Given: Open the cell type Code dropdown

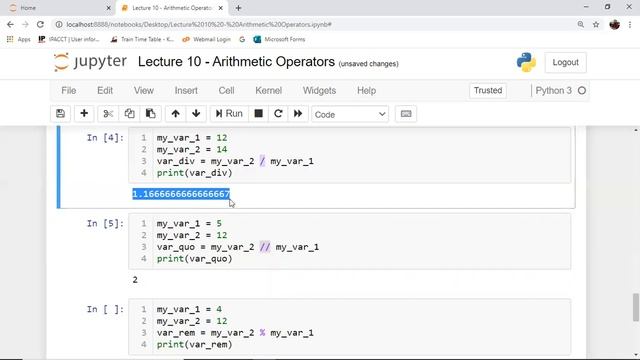Looking at the screenshot, I should 350,114.
